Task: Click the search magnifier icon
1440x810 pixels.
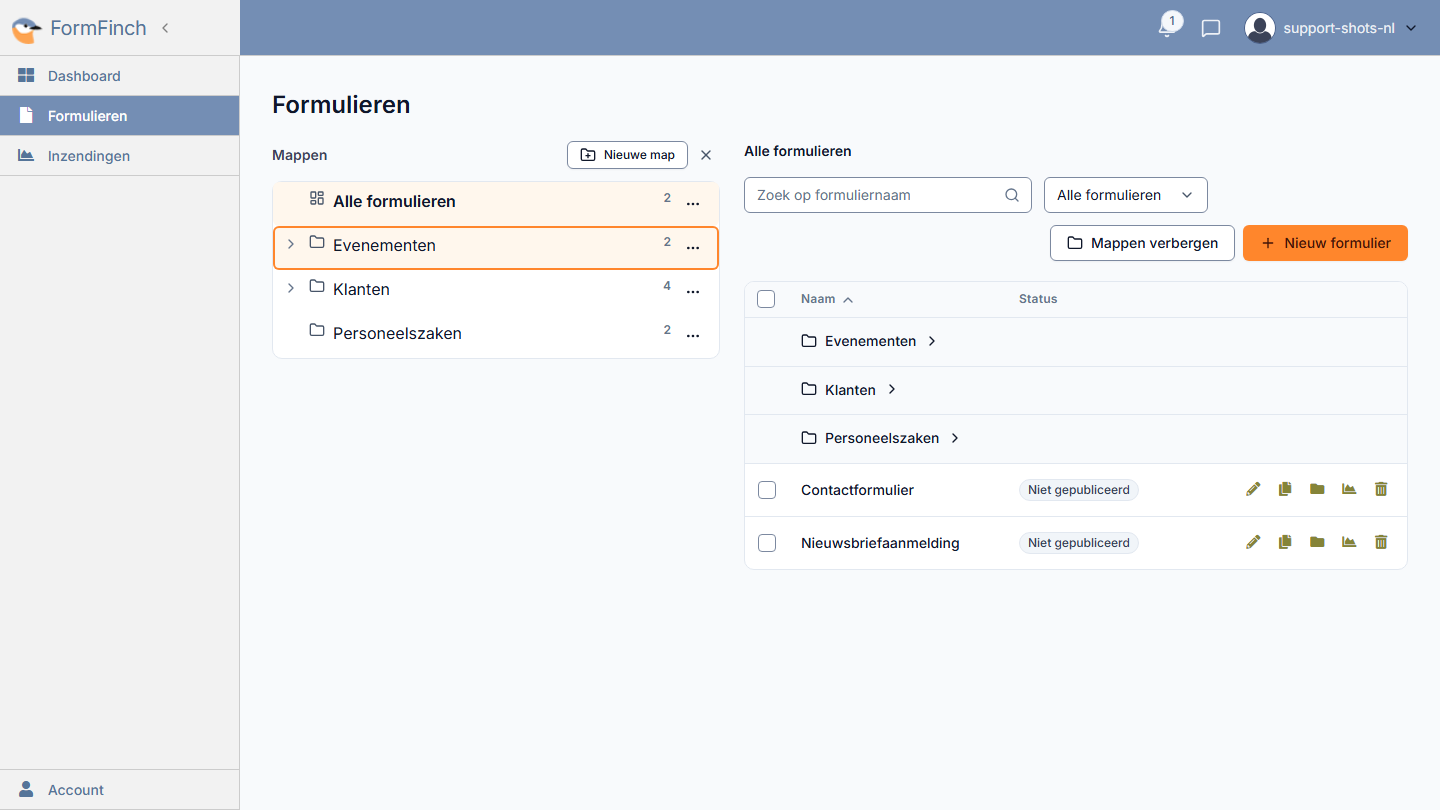Action: [1012, 195]
